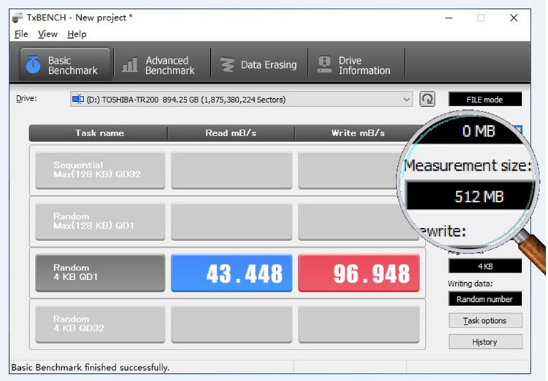548x381 pixels.
Task: Click the Basic Benchmark stopwatch icon
Action: point(33,65)
